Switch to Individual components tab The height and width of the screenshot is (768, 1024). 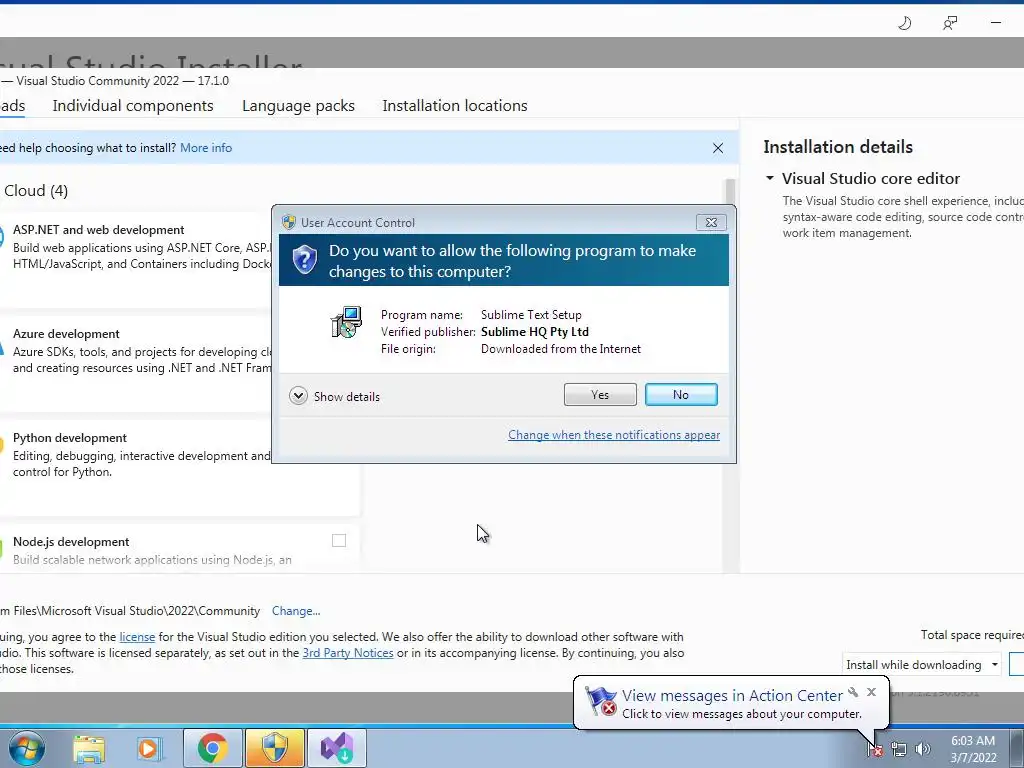point(133,106)
